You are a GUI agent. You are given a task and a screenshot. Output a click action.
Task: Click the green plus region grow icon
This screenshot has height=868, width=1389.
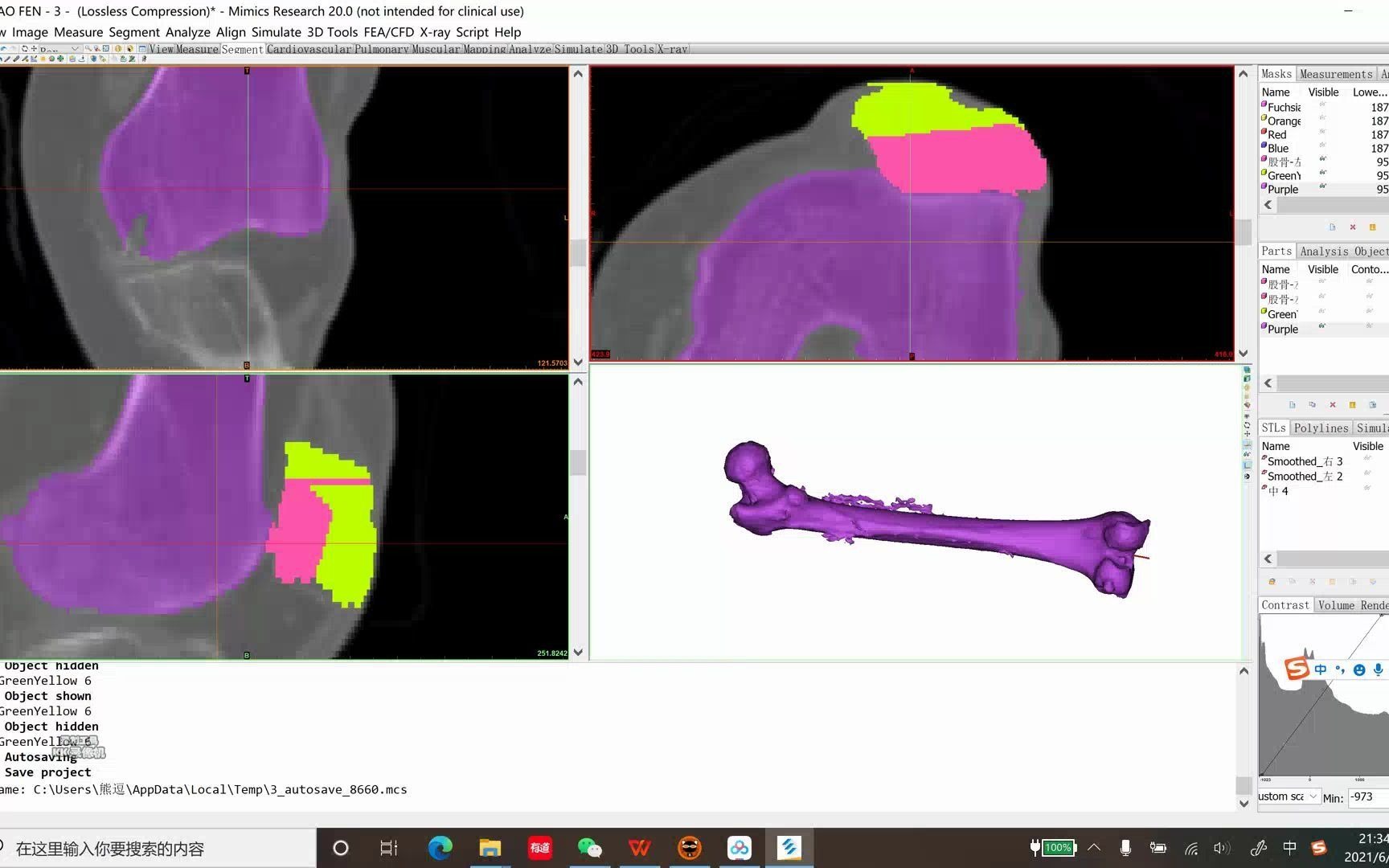pos(60,59)
